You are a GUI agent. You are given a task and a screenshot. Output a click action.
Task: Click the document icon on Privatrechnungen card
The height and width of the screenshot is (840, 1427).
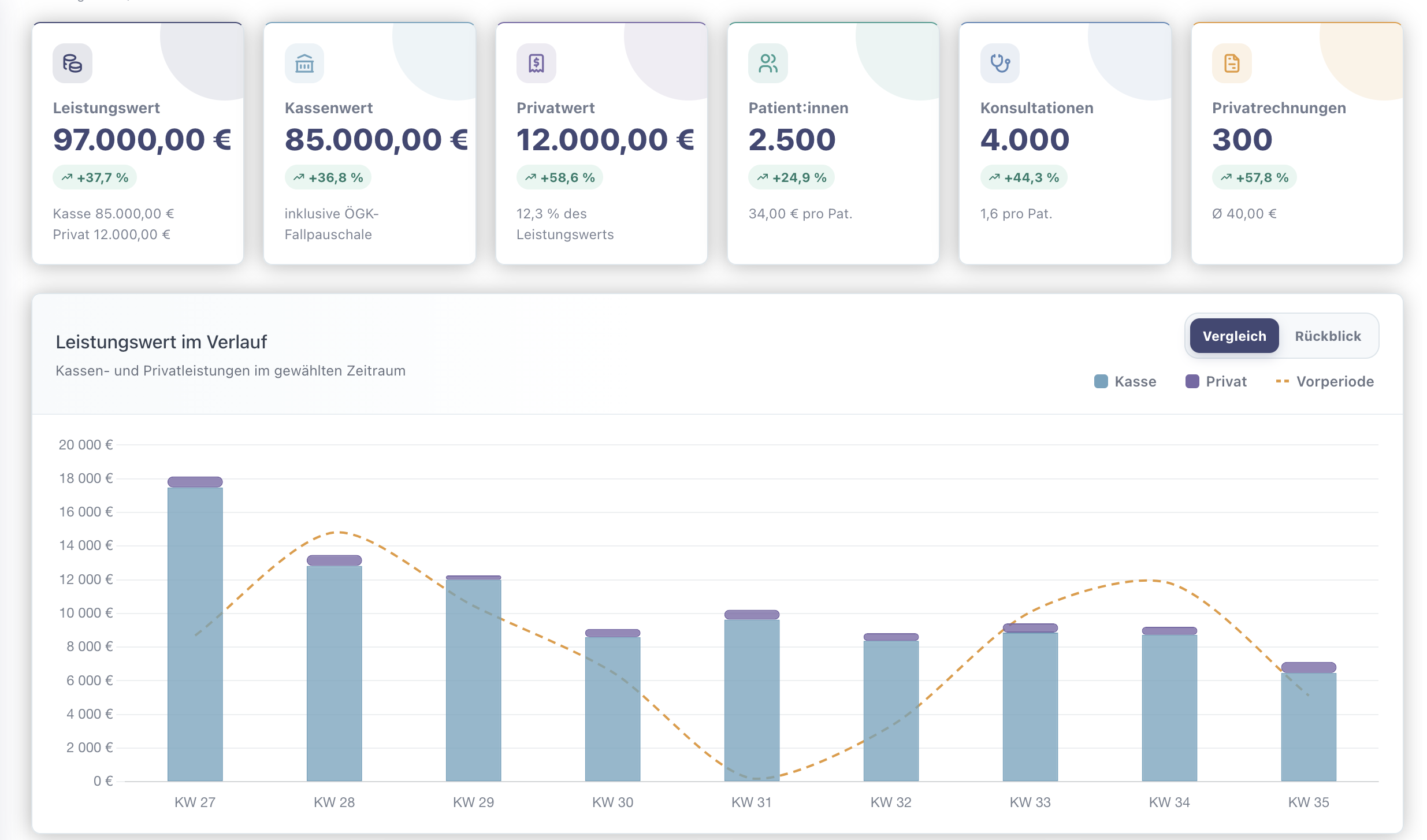[x=1232, y=63]
